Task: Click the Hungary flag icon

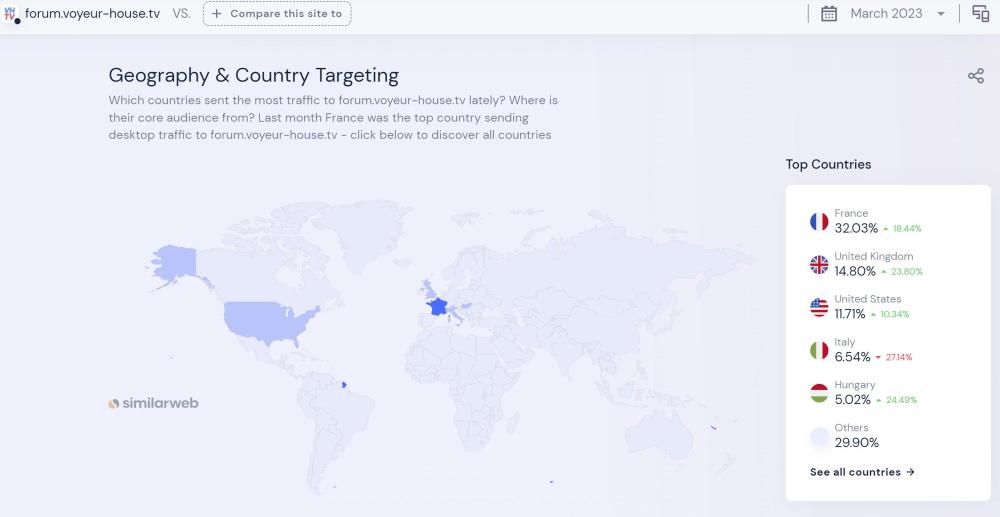Action: click(x=819, y=394)
